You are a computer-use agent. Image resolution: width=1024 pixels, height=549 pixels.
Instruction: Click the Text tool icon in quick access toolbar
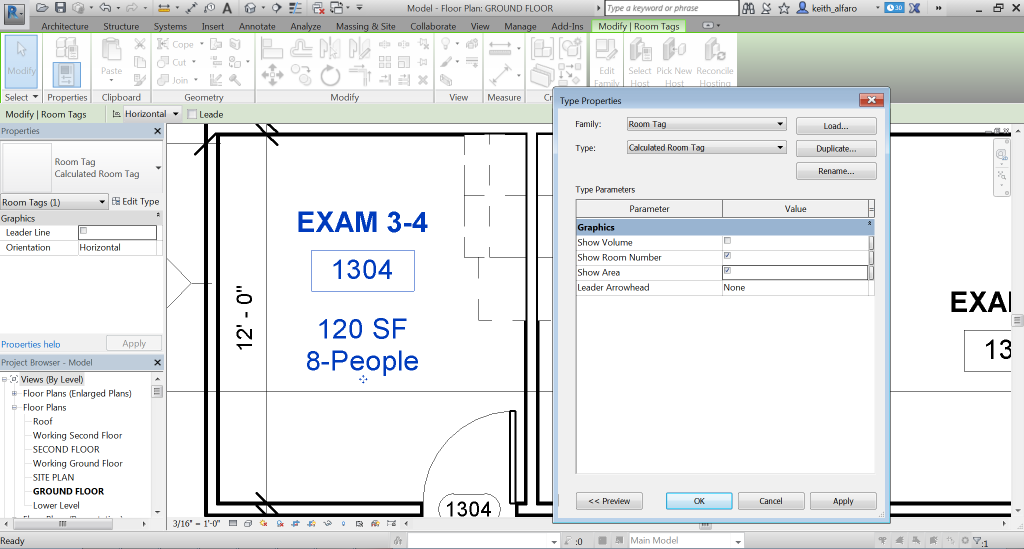pyautogui.click(x=229, y=8)
